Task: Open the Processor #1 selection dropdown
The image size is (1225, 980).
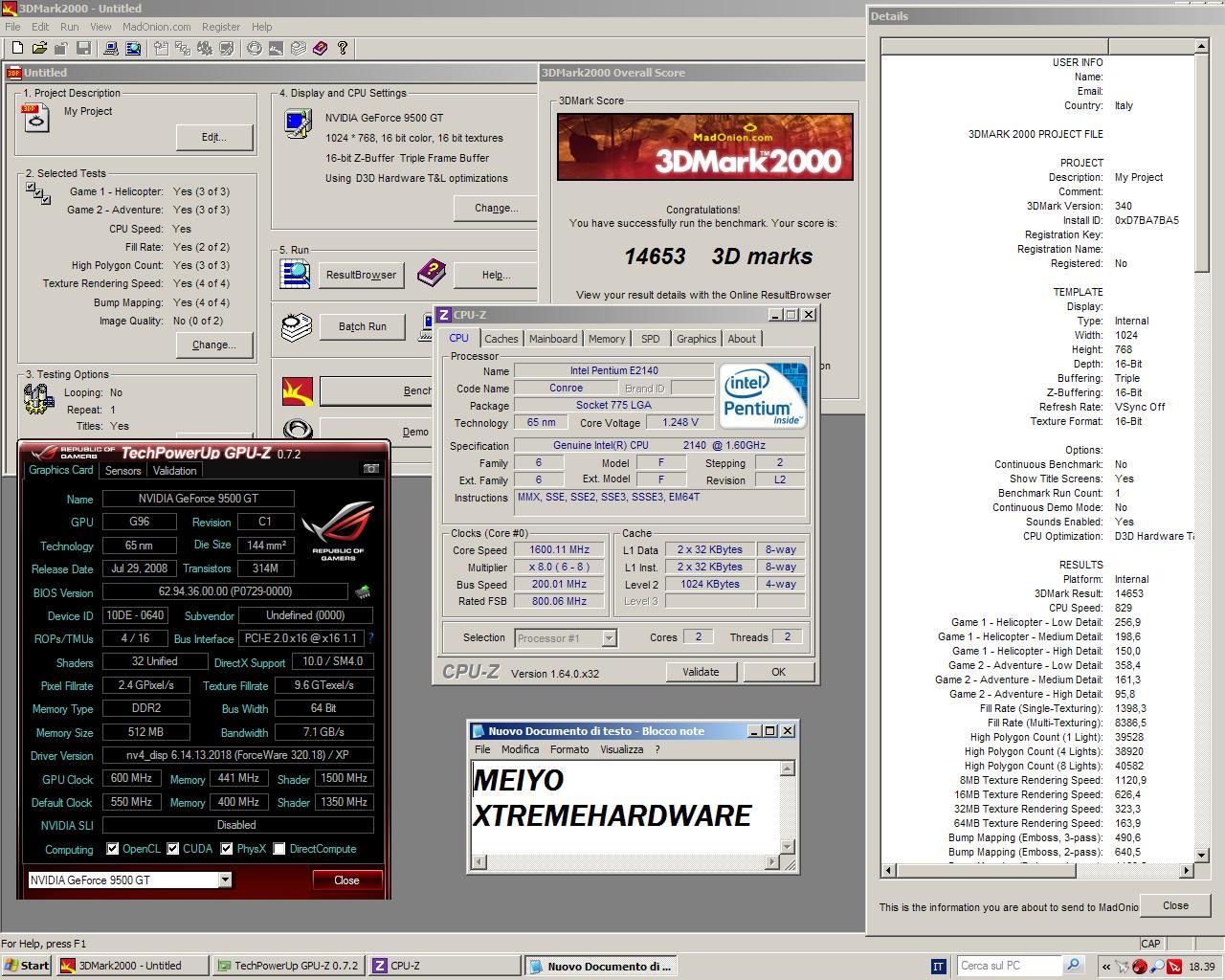Action: (x=609, y=637)
